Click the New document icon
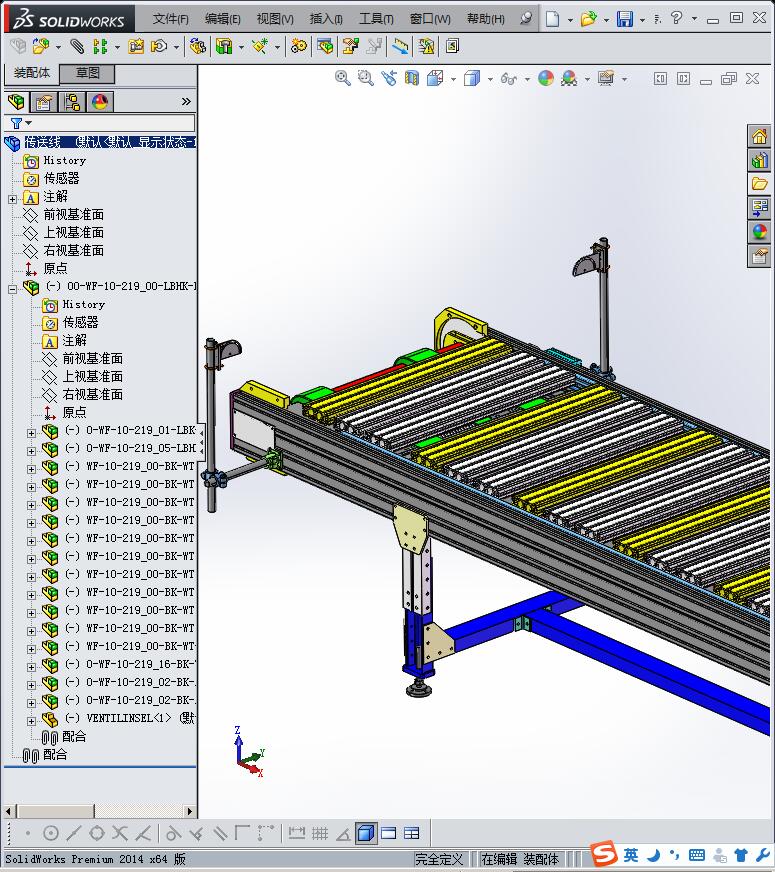This screenshot has height=872, width=775. click(552, 19)
